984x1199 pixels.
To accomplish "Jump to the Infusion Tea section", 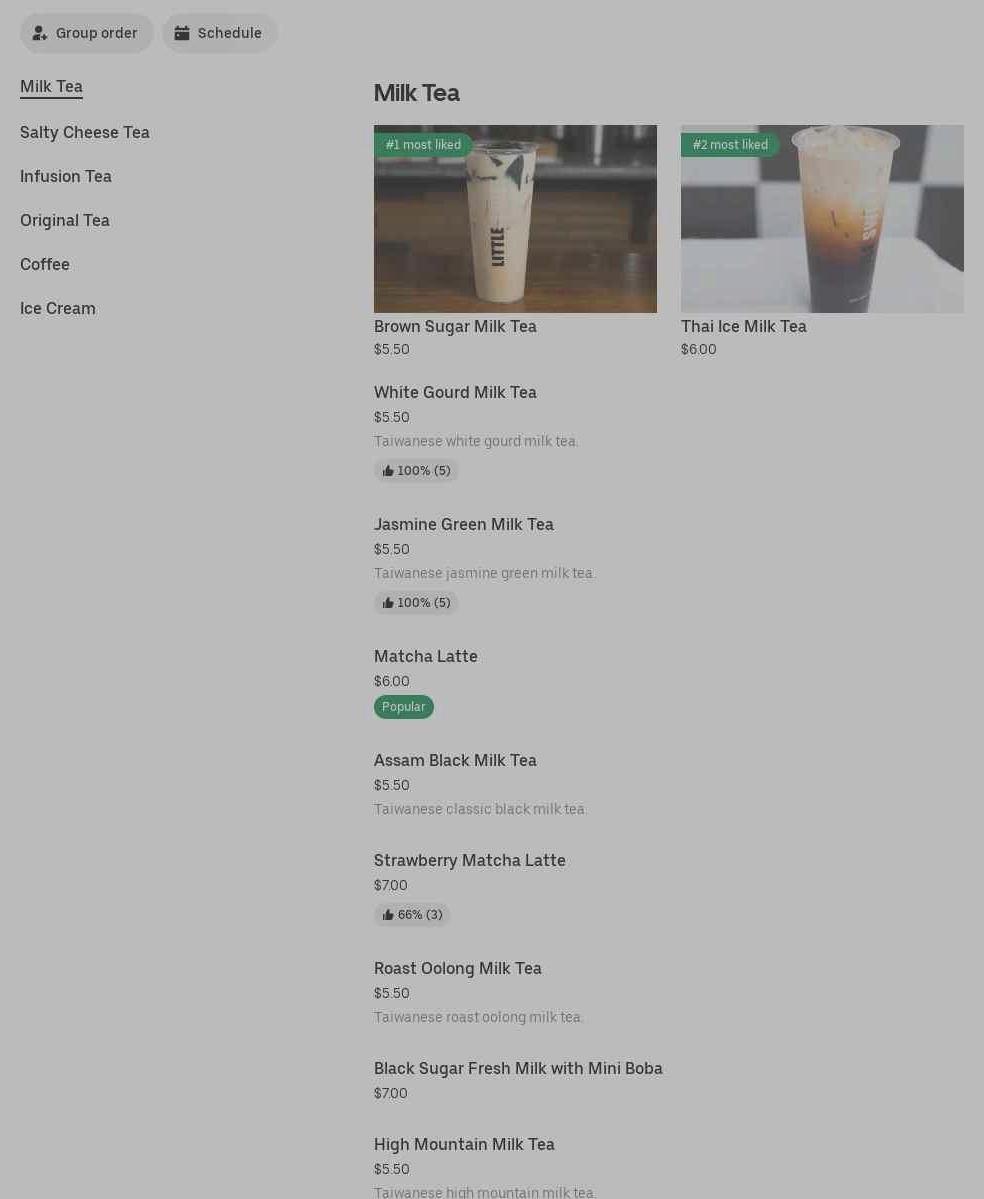I will (x=66, y=177).
